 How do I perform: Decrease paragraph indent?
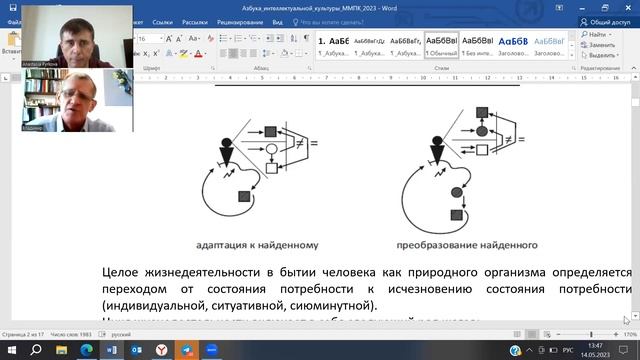[269, 39]
